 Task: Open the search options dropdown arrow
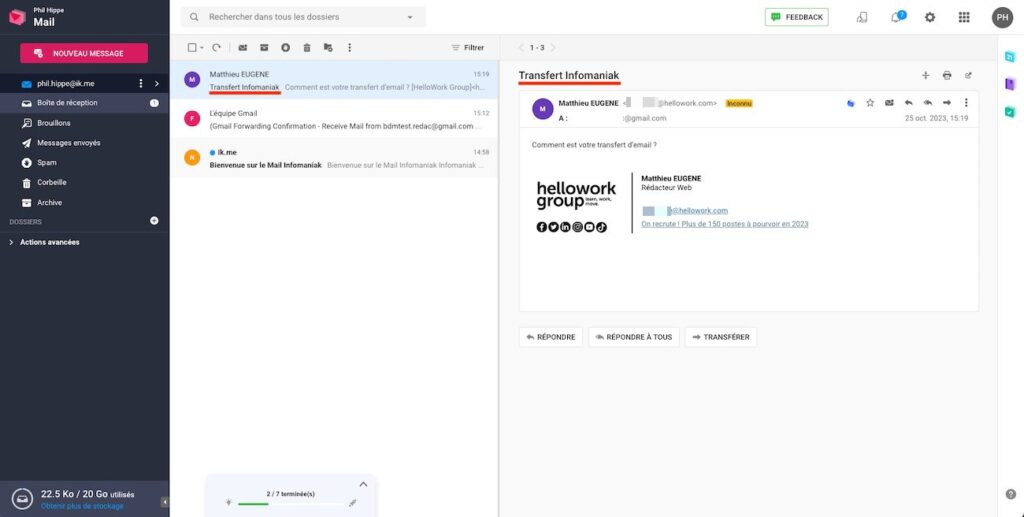pyautogui.click(x=410, y=17)
